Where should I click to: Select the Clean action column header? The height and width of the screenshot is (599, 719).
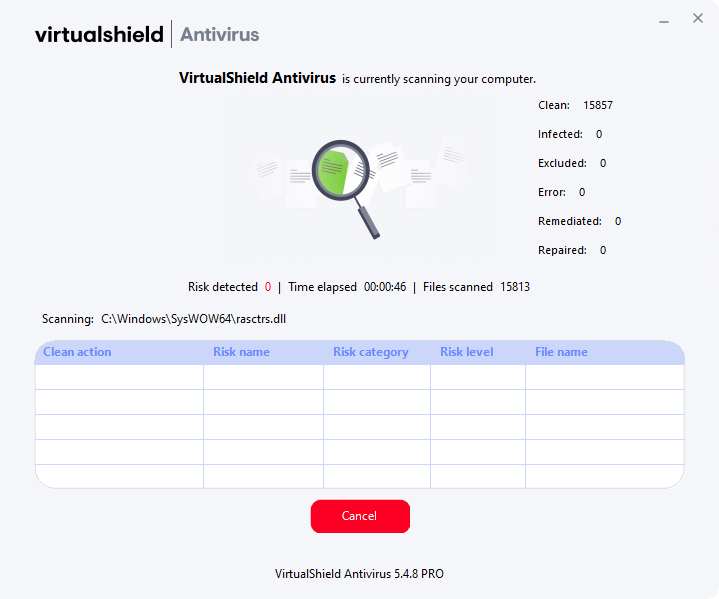(77, 352)
